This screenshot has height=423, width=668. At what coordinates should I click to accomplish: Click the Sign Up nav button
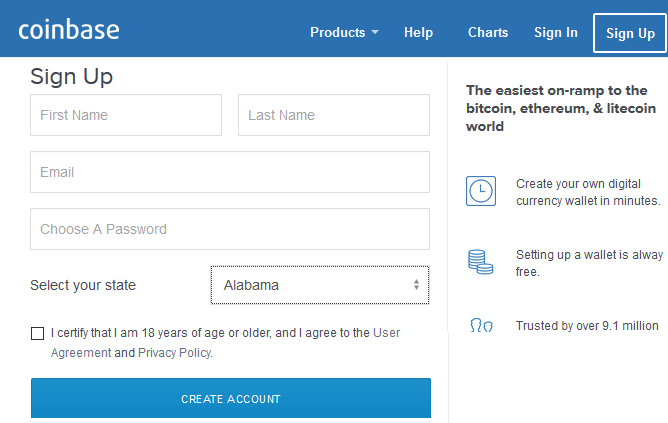[630, 33]
